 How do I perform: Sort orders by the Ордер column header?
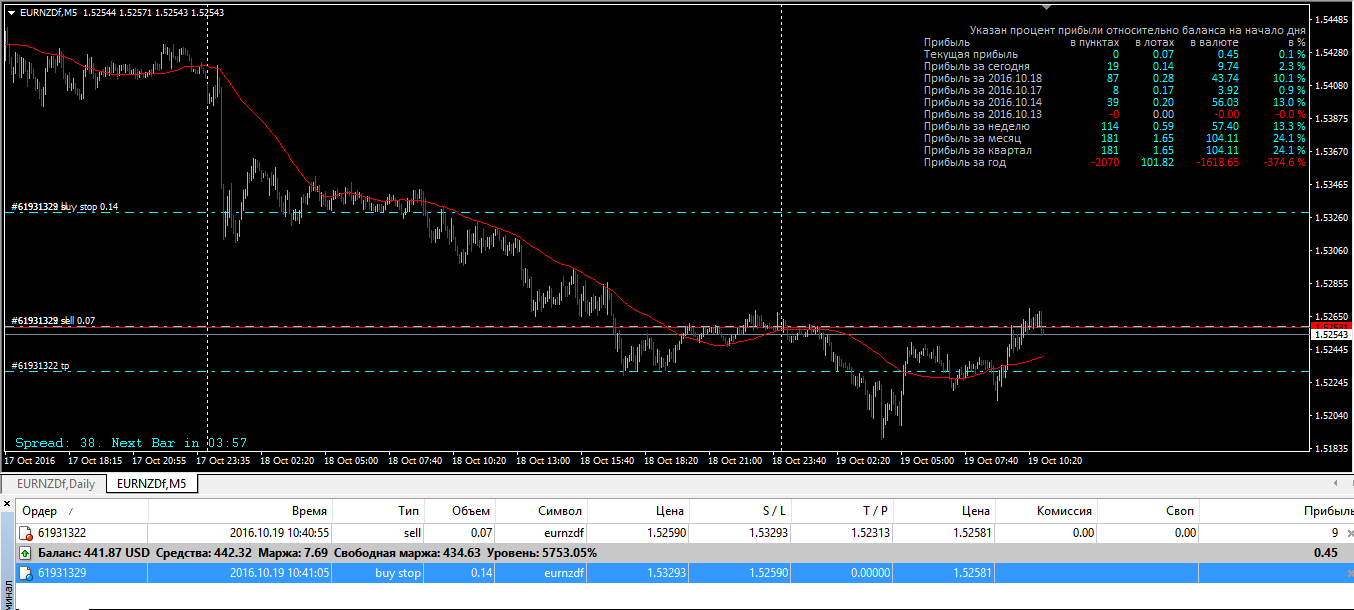83,511
